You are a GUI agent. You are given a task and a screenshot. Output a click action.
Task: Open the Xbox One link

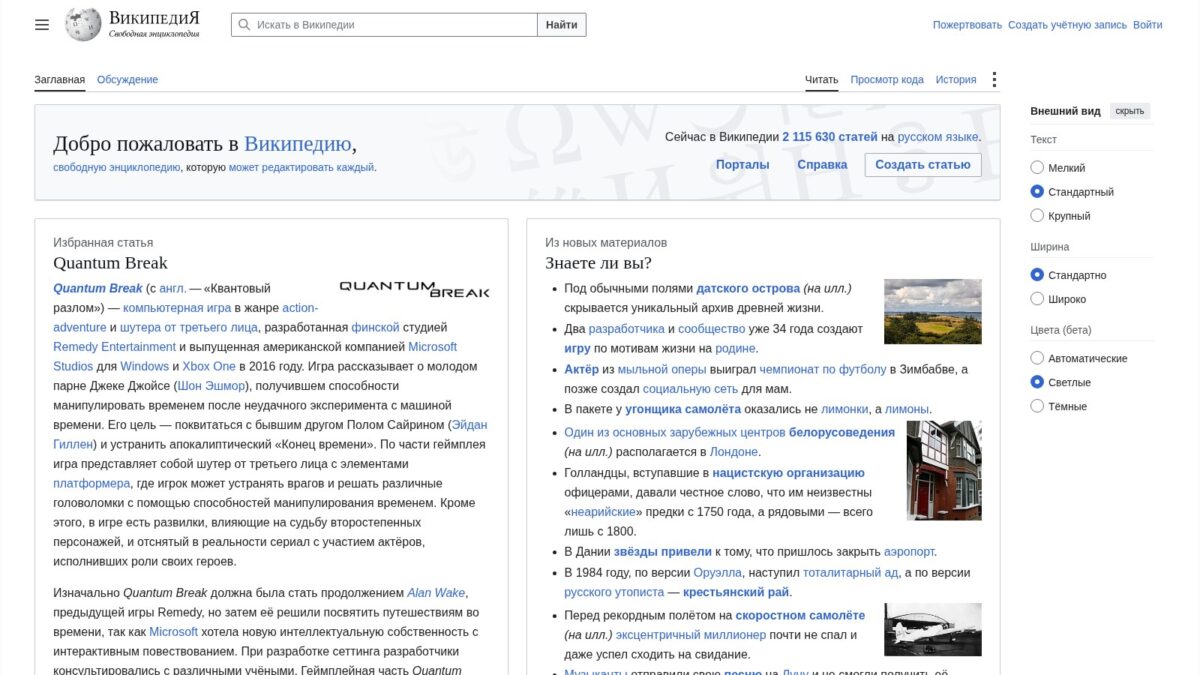209,367
